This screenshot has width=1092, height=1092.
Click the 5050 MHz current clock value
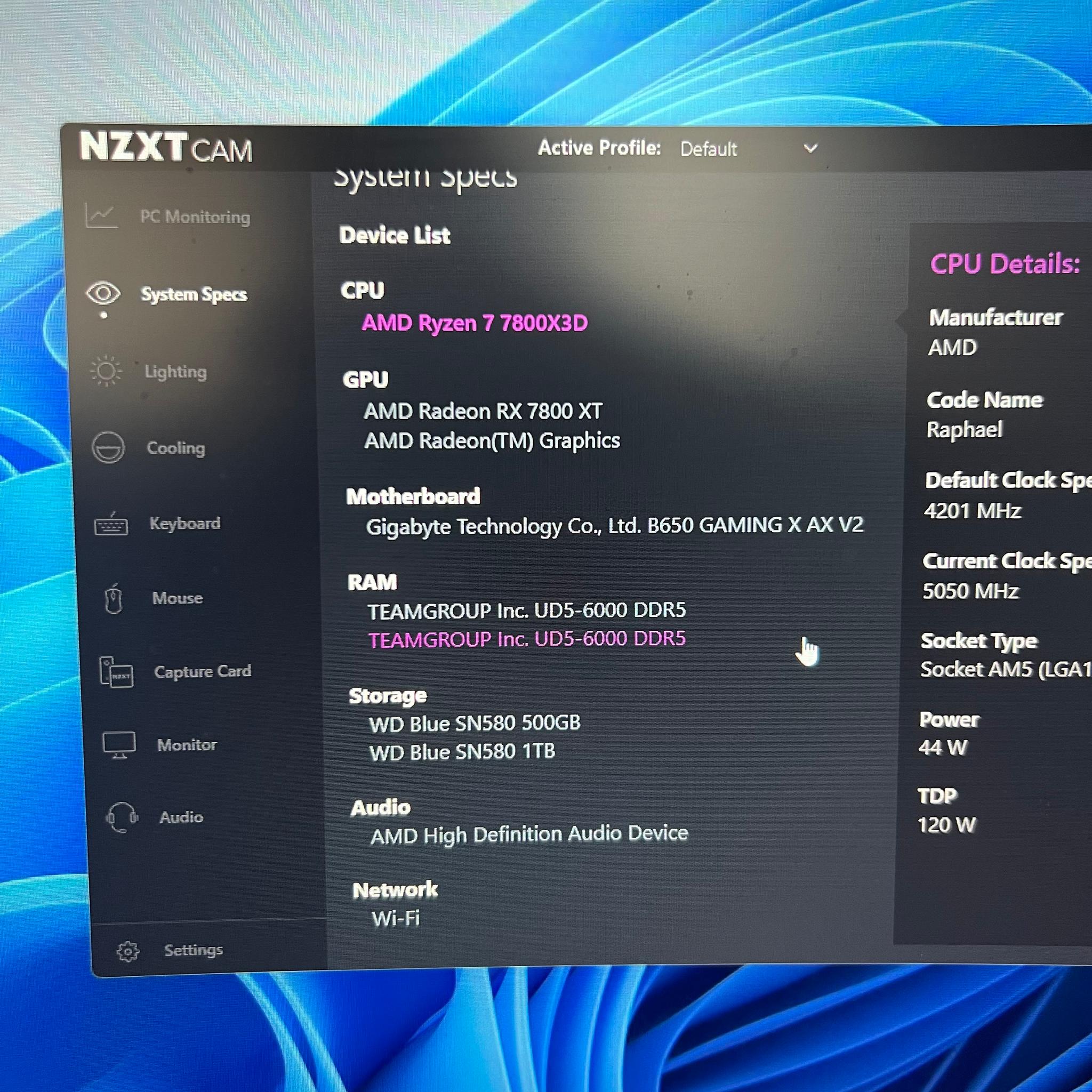[970, 591]
